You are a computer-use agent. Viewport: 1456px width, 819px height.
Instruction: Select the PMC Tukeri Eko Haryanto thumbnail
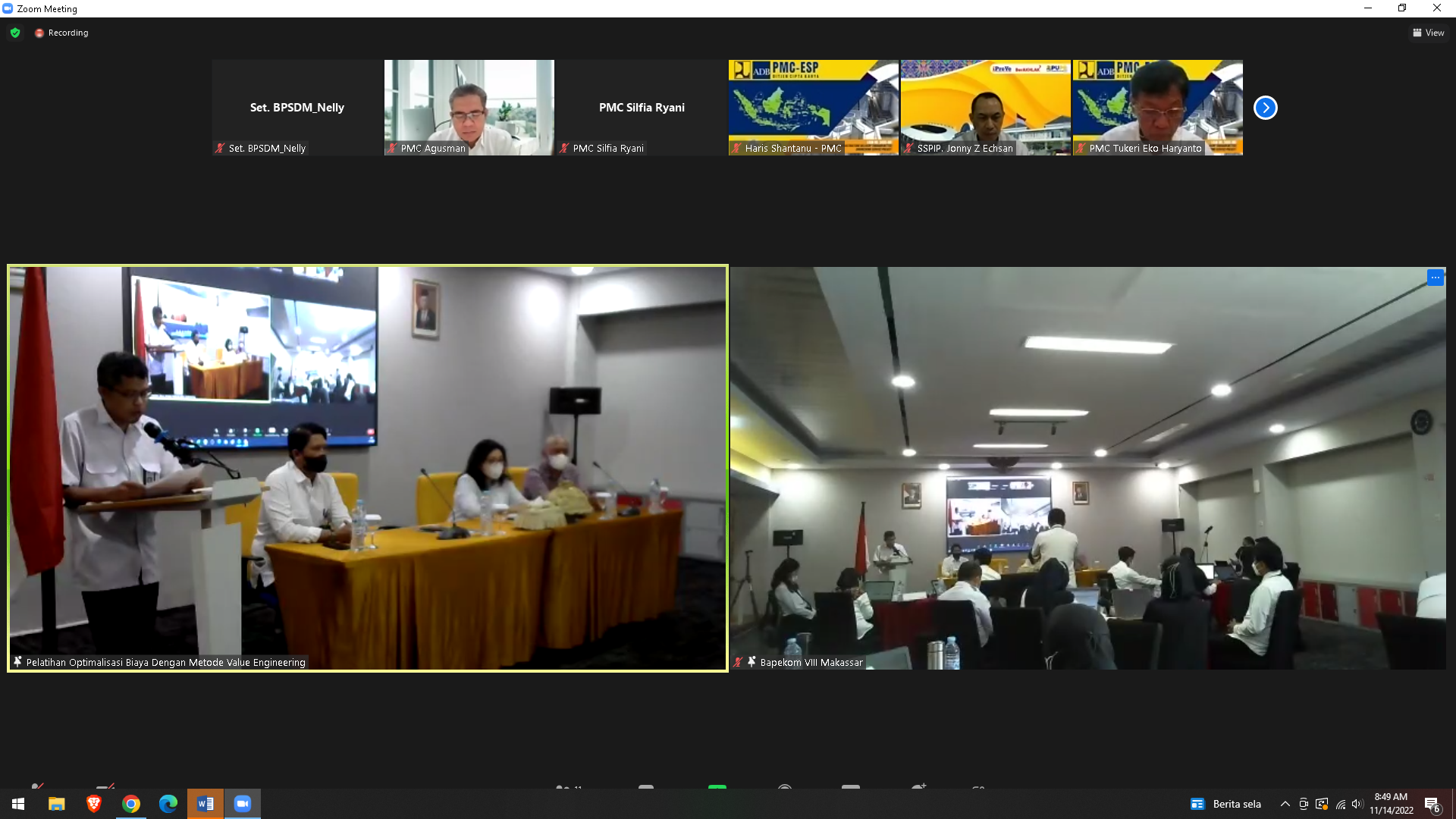(1157, 108)
